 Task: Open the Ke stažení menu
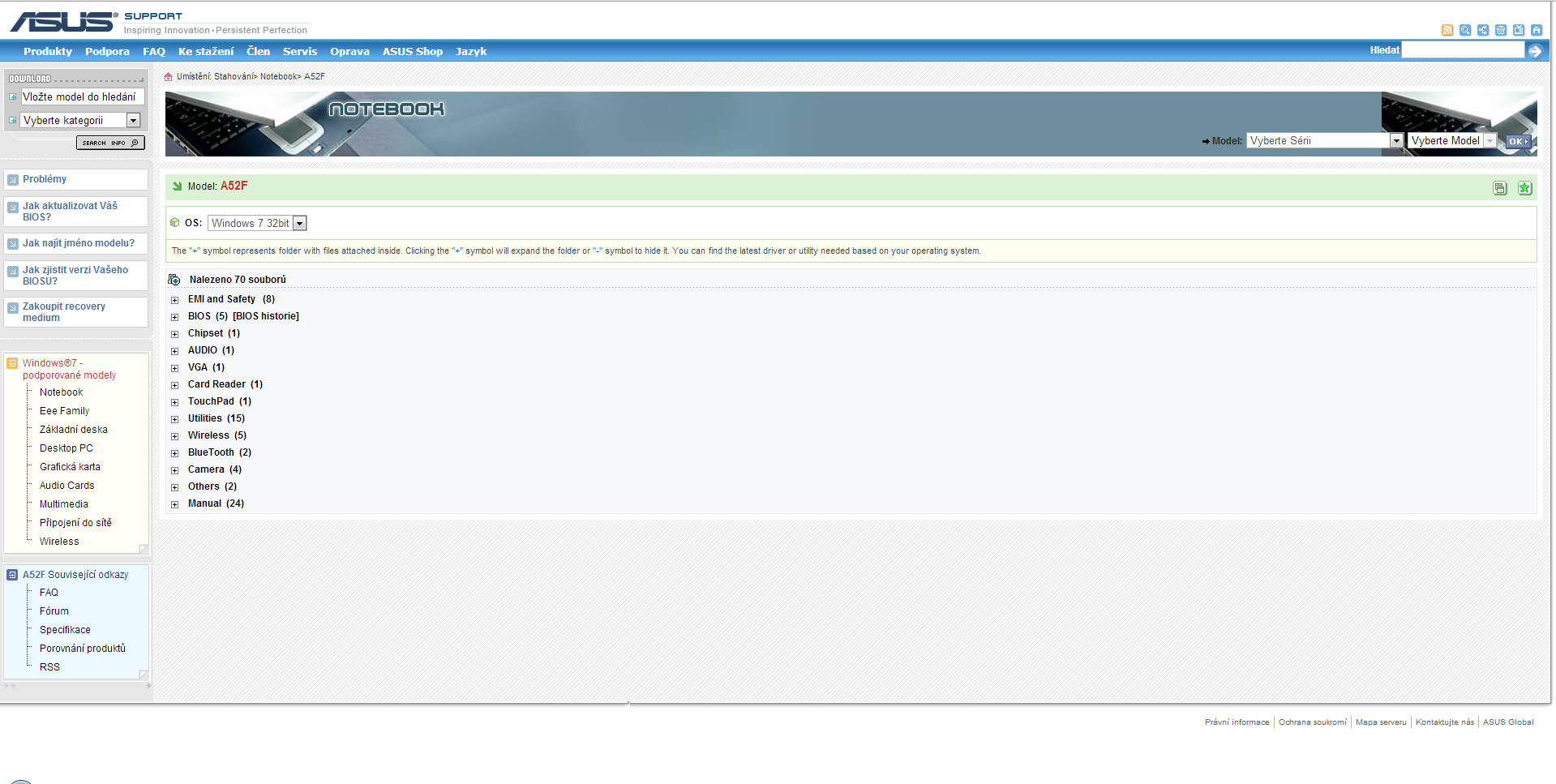pyautogui.click(x=206, y=51)
